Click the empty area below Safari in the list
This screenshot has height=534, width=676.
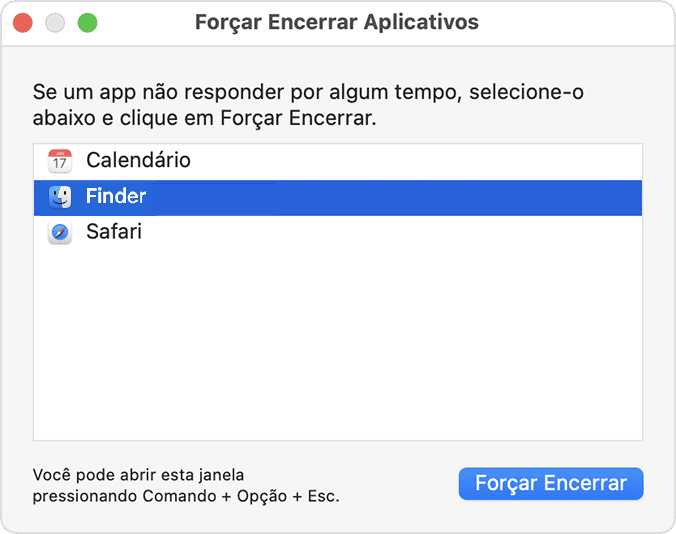[337, 340]
